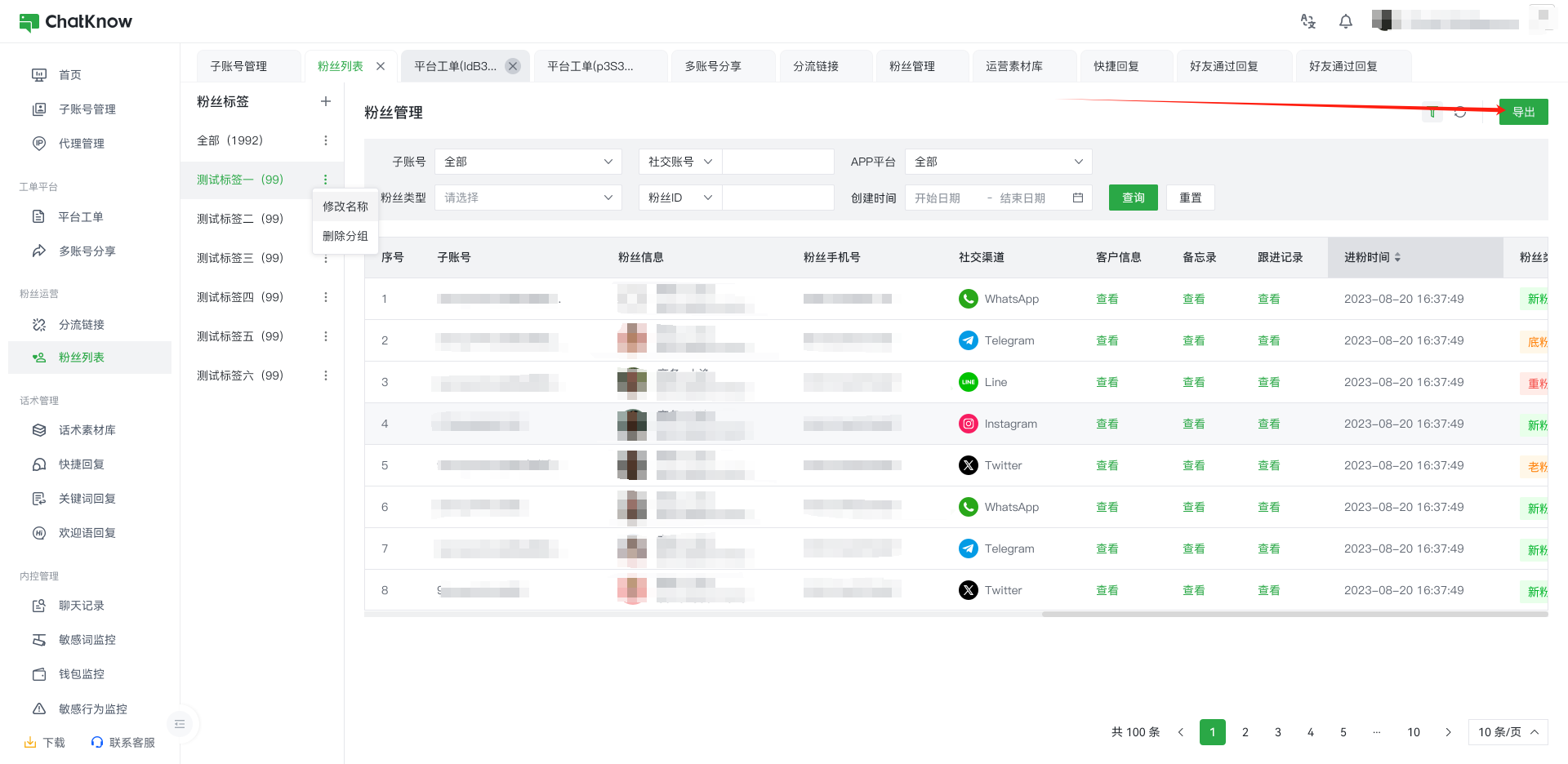Switch to the 运营素材库 tab

click(x=1013, y=66)
